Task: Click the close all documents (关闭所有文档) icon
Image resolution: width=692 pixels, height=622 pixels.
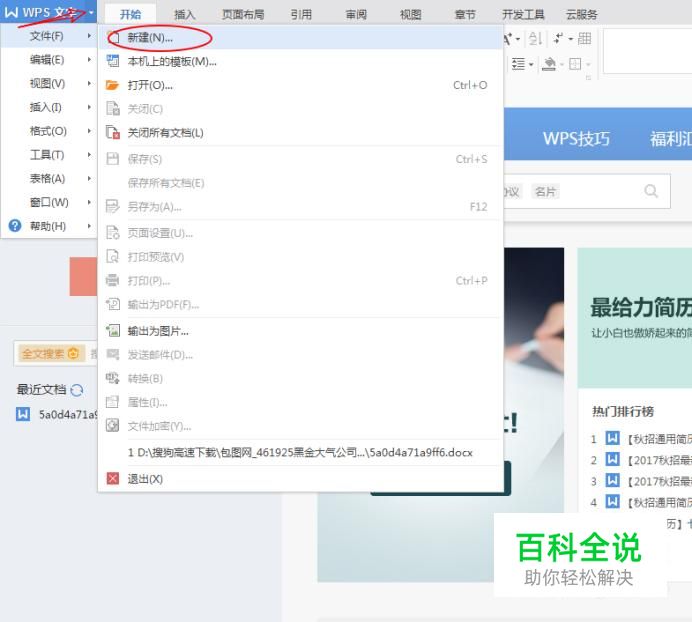Action: click(113, 132)
